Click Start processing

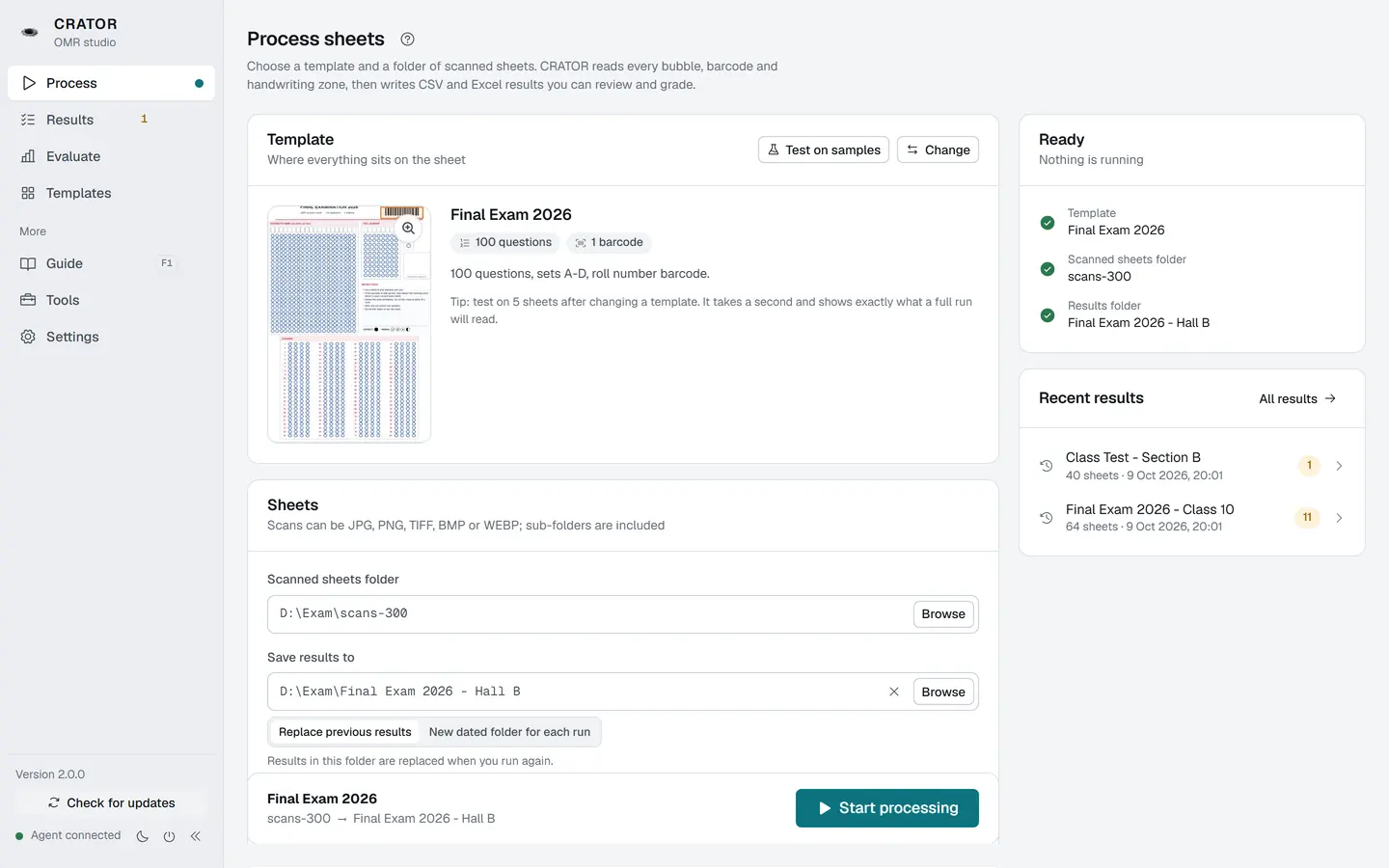[x=887, y=808]
